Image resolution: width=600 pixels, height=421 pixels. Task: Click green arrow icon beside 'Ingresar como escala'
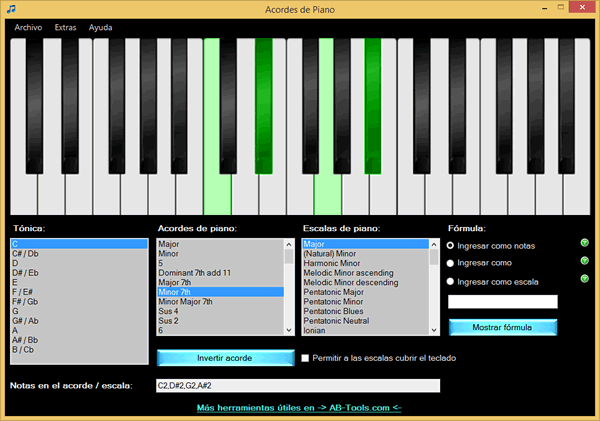click(x=584, y=279)
